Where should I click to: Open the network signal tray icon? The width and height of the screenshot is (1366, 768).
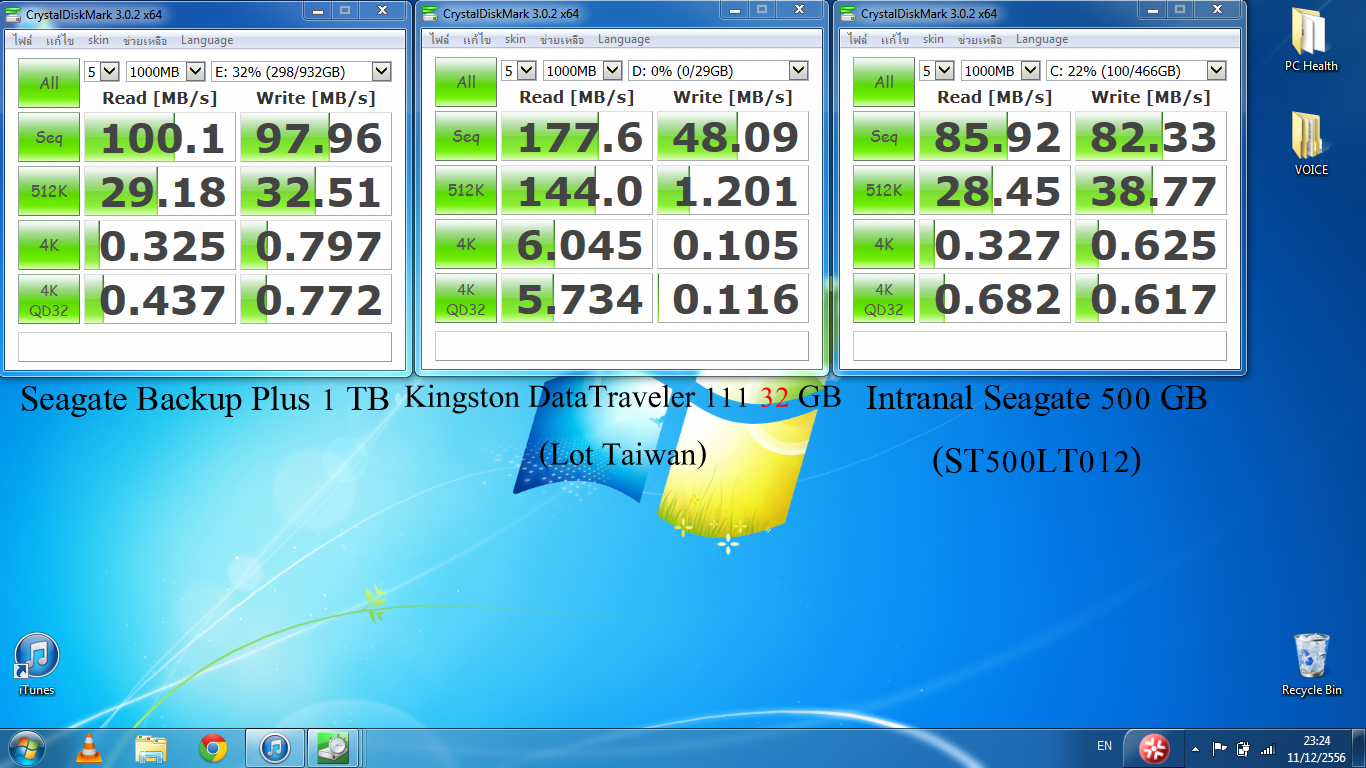(1268, 748)
